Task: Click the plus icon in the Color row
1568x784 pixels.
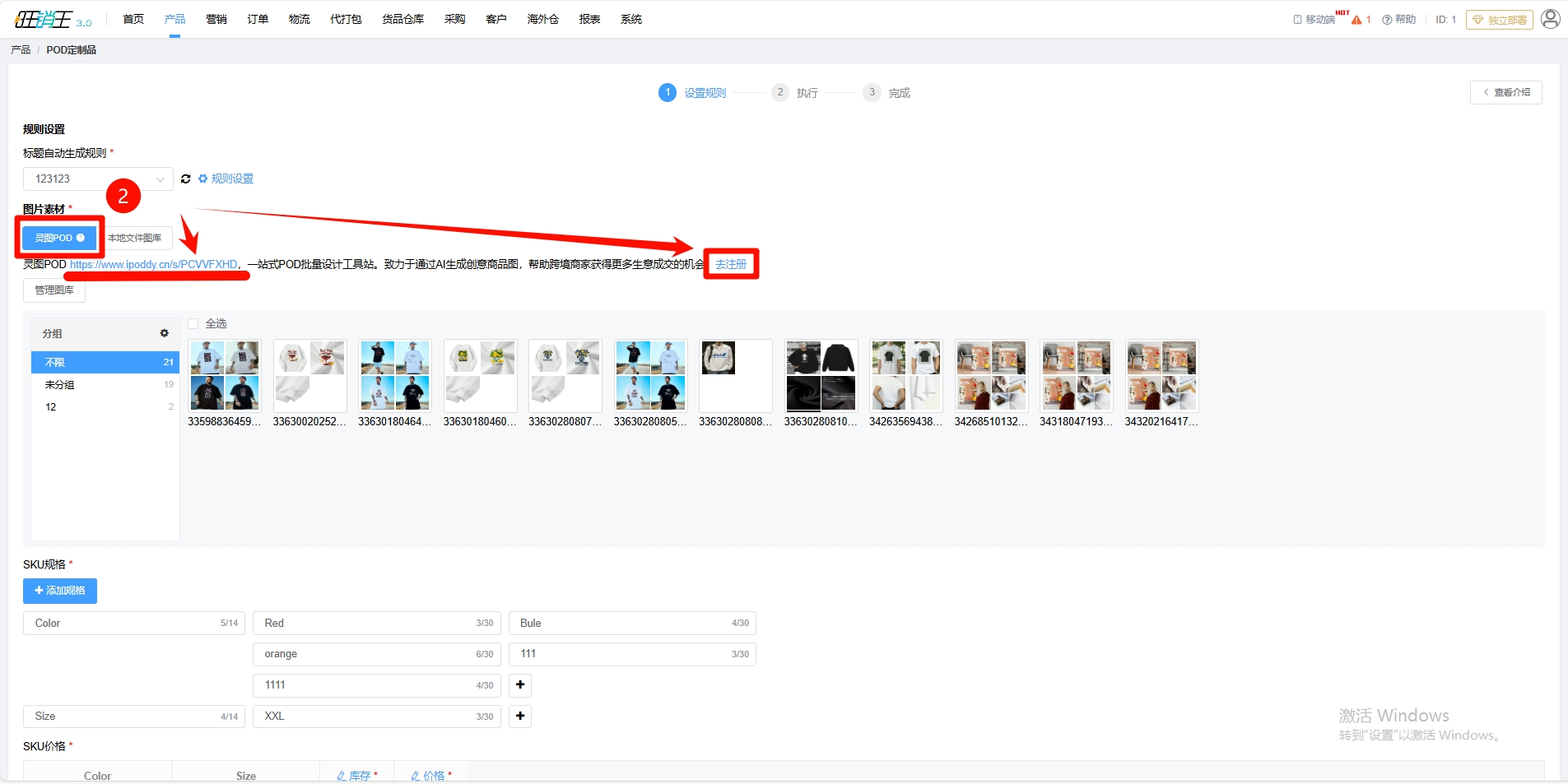Action: [520, 685]
